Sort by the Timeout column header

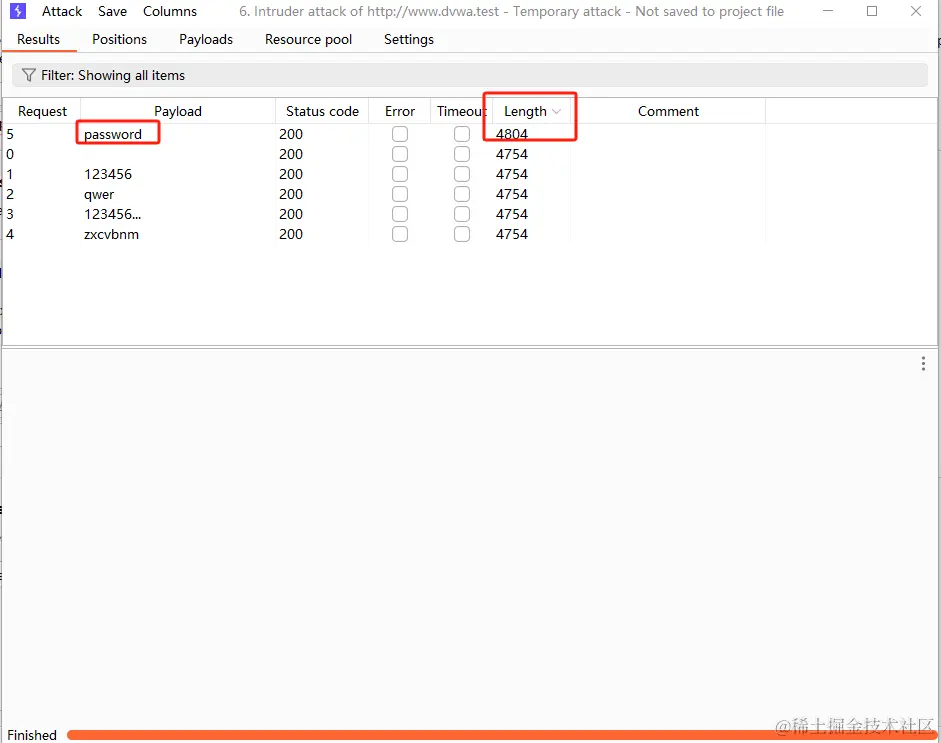click(x=461, y=112)
